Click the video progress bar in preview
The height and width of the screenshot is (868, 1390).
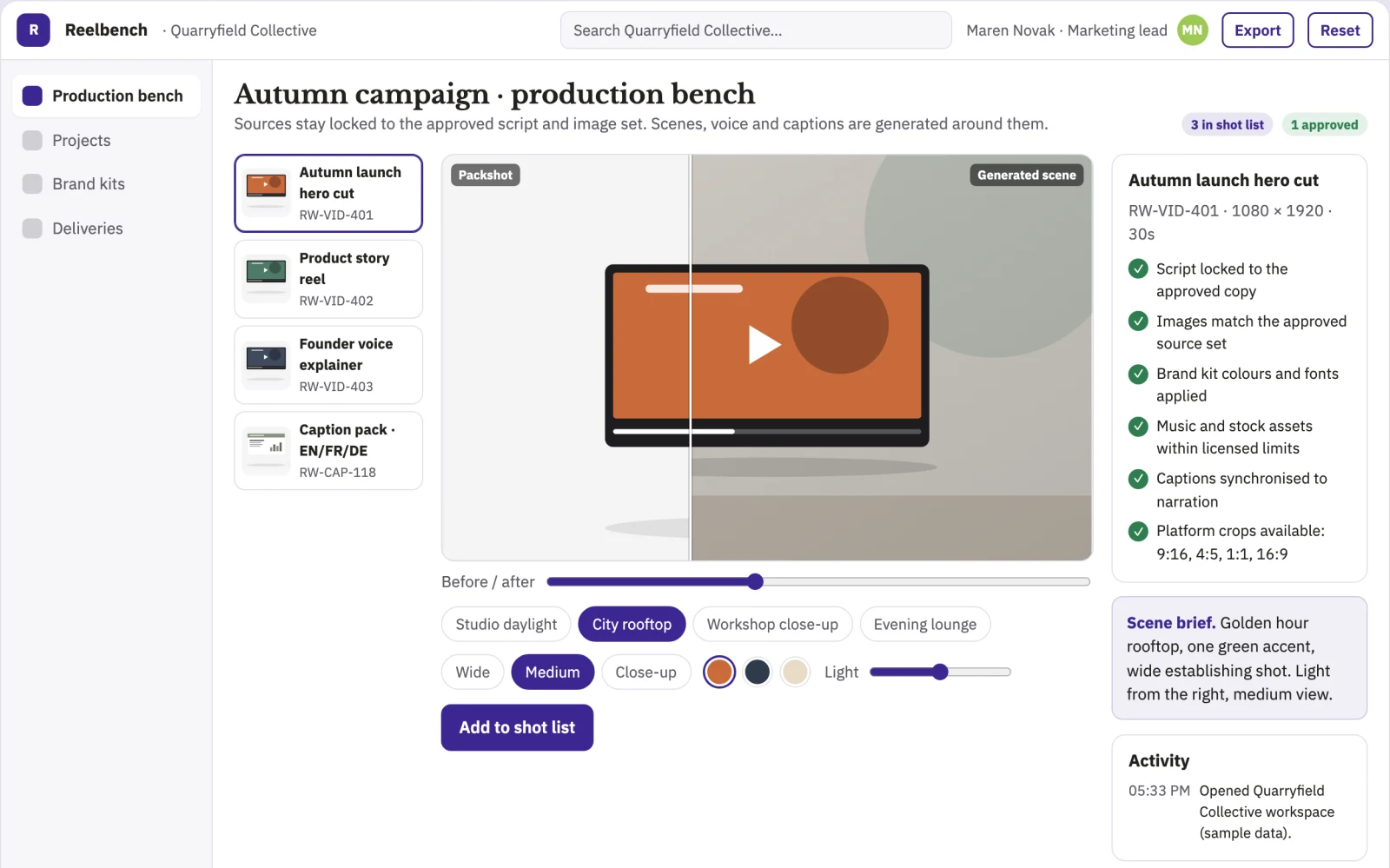tap(767, 431)
